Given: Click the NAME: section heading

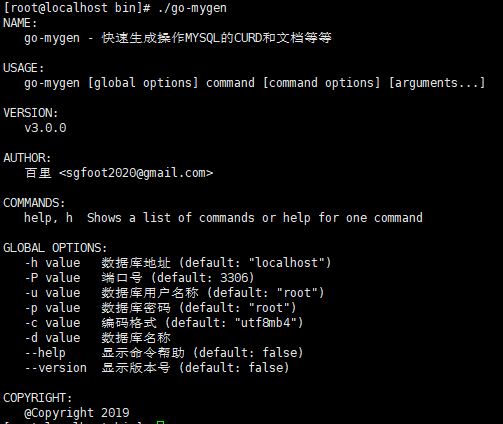Looking at the screenshot, I should 20,23.
